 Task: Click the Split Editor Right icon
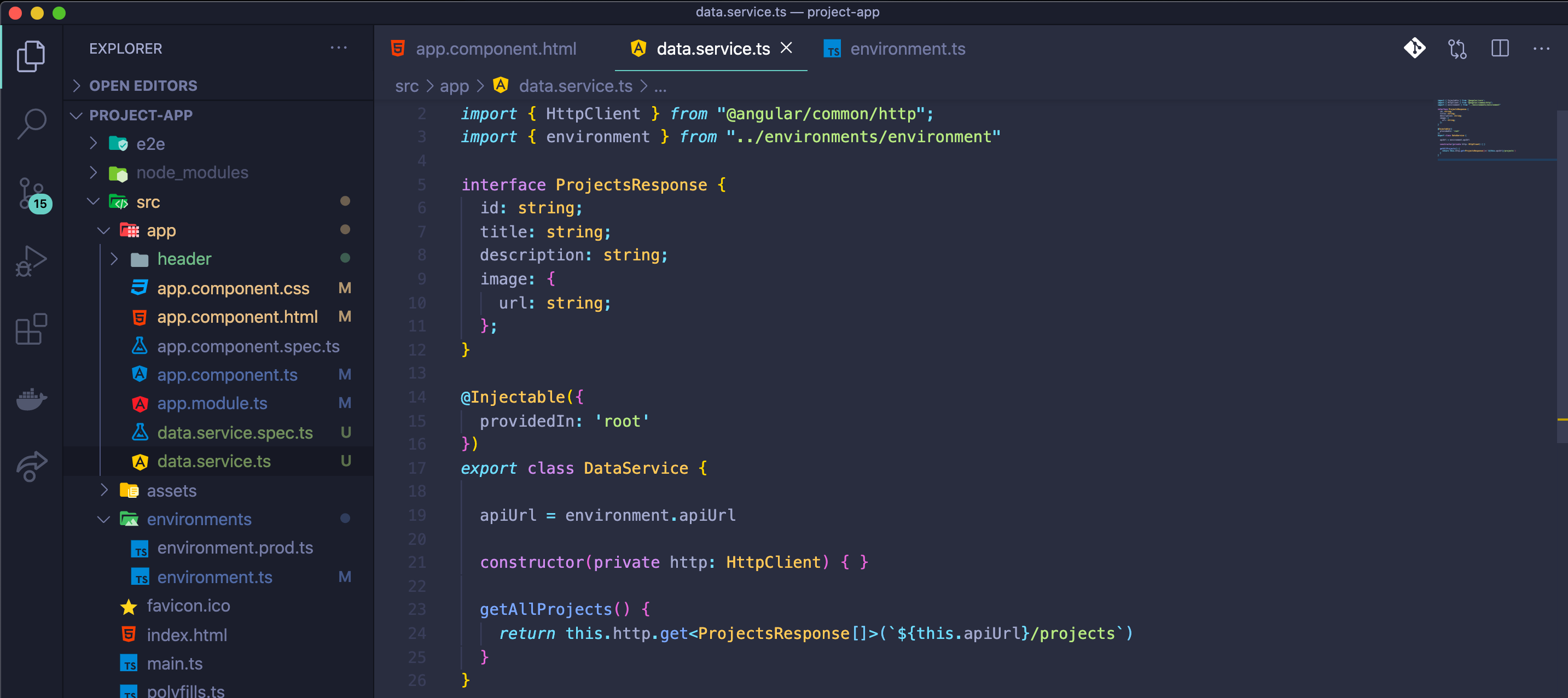click(x=1500, y=49)
